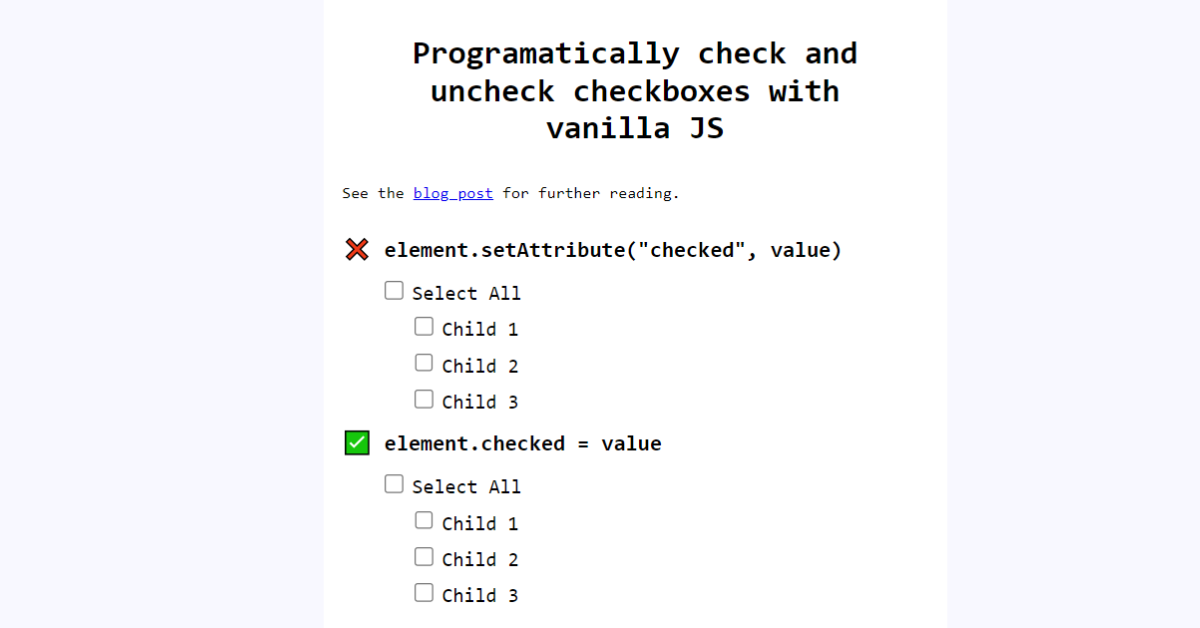Check Child 3 in setAttribute section
The image size is (1200, 628).
(x=424, y=400)
